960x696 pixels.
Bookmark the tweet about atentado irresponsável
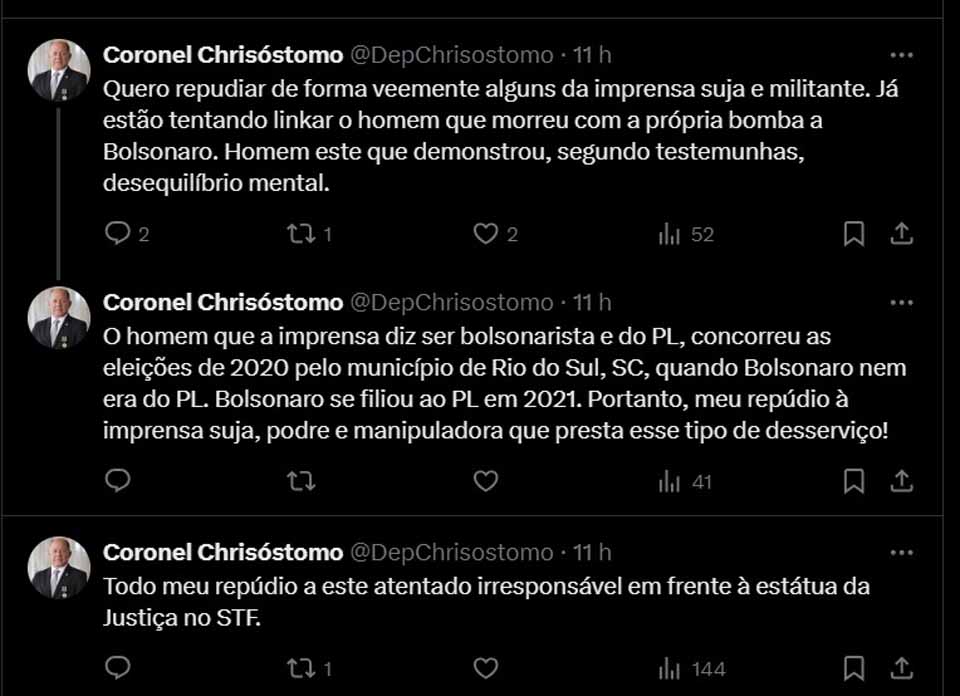pyautogui.click(x=853, y=667)
